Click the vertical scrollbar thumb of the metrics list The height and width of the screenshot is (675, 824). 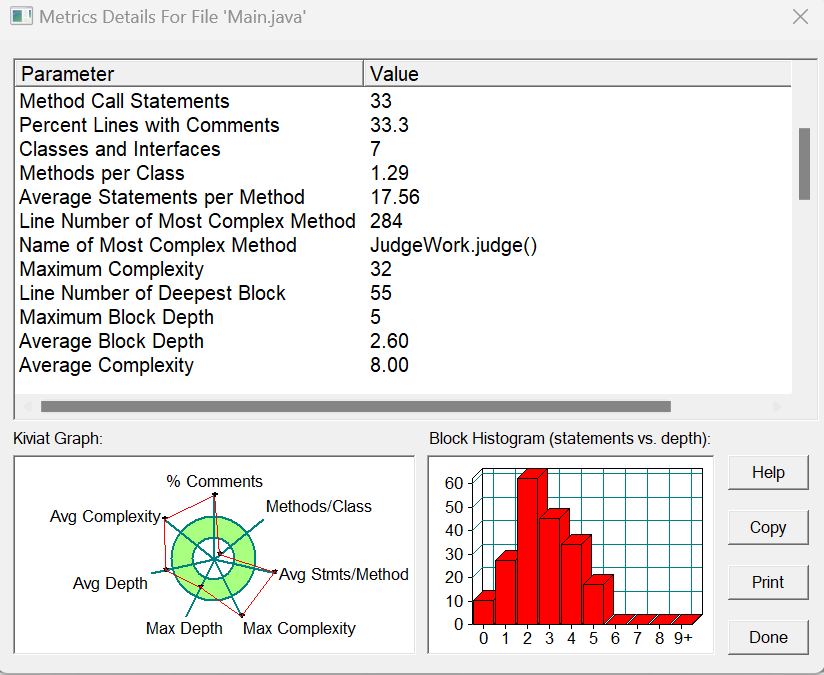tap(804, 163)
